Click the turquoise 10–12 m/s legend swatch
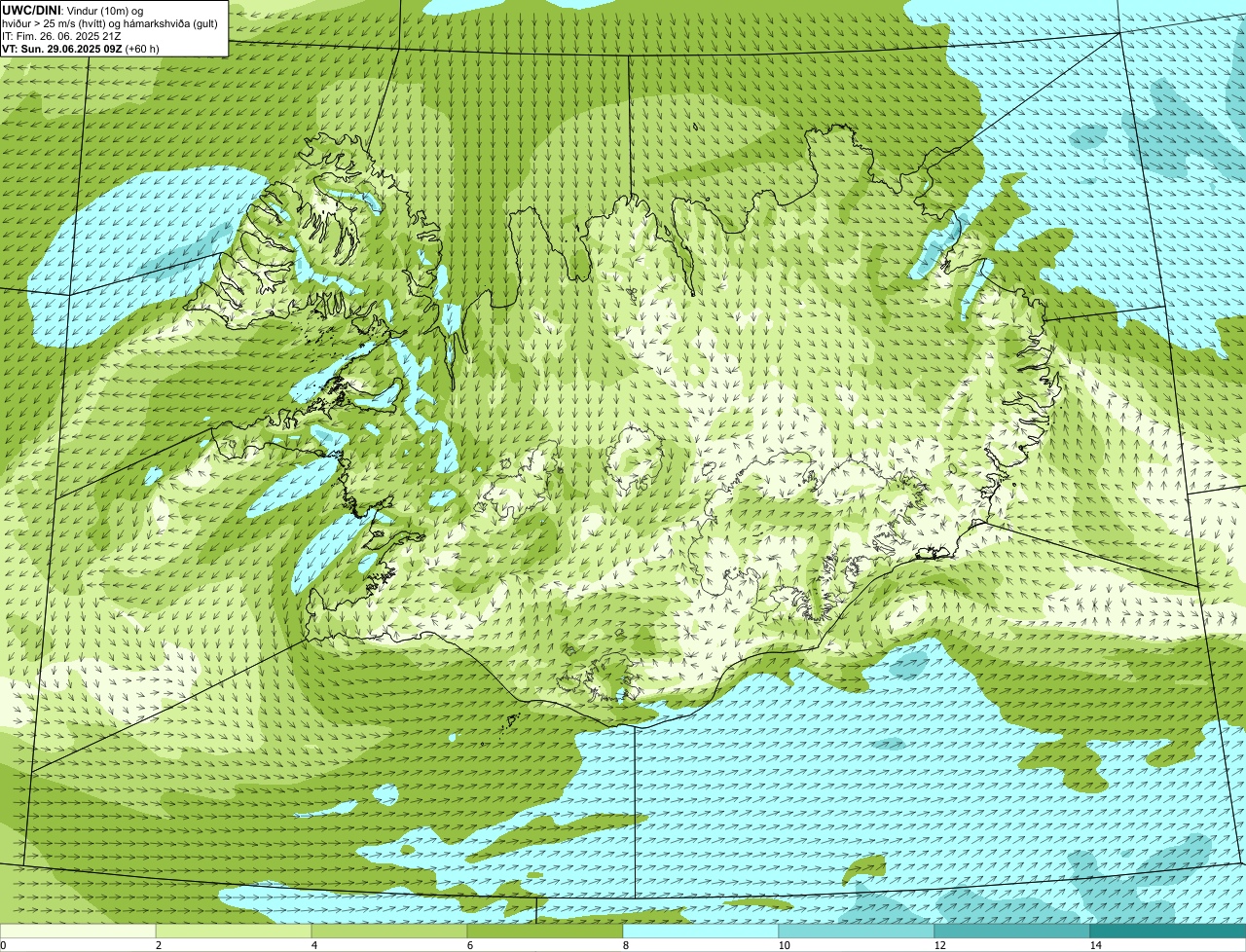 (857, 931)
